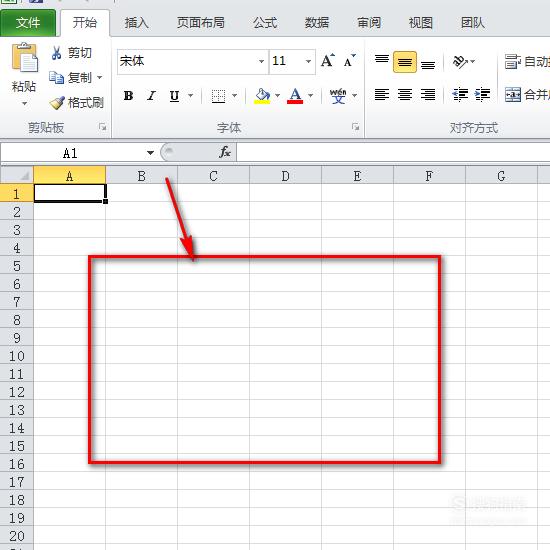
Task: Open borders dropdown arrow
Action: pos(234,95)
